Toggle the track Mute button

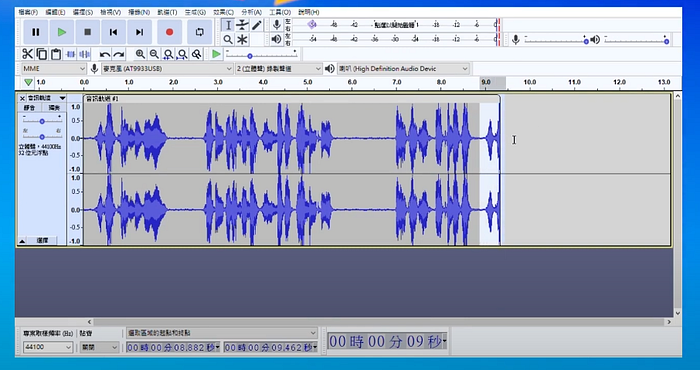click(x=30, y=108)
